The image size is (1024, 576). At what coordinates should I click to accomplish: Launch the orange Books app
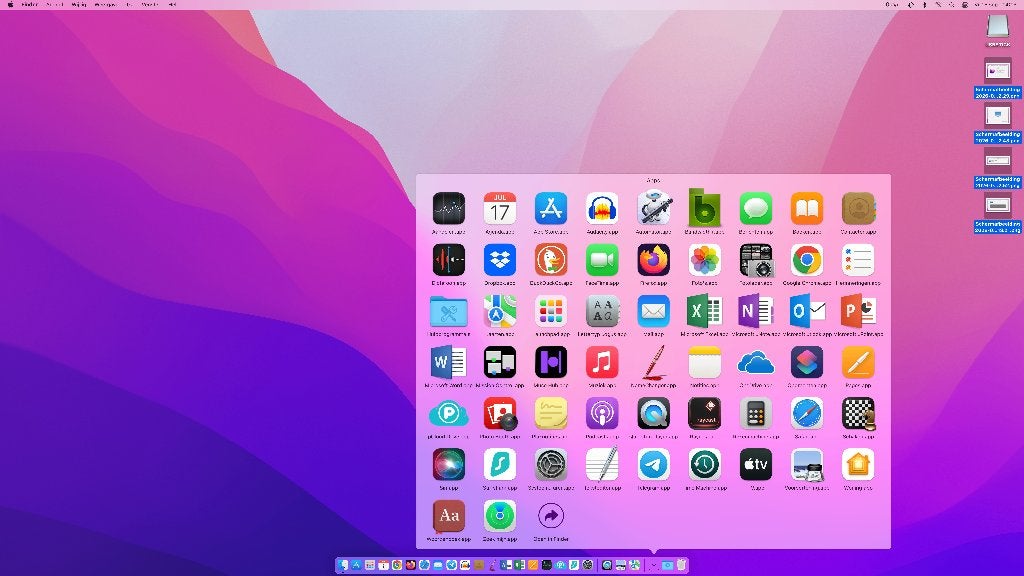(807, 209)
